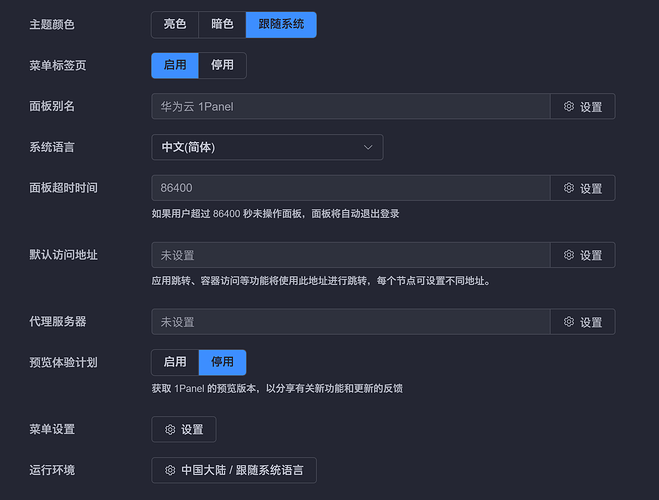Click the 主题颜色 label
The height and width of the screenshot is (500, 659).
[x=52, y=25]
